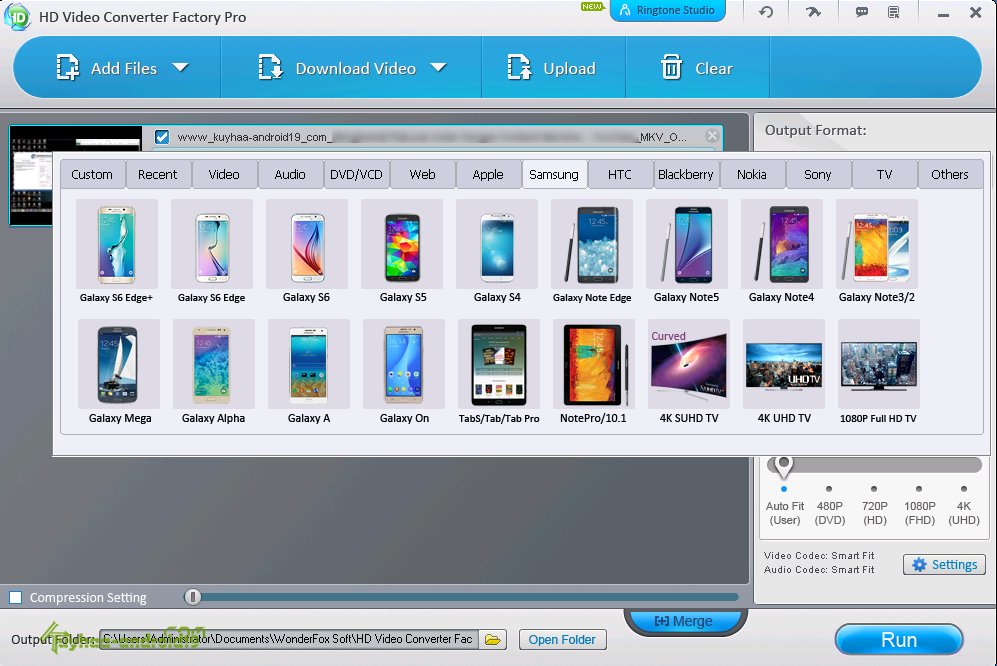Switch to the Video format tab

coord(224,174)
